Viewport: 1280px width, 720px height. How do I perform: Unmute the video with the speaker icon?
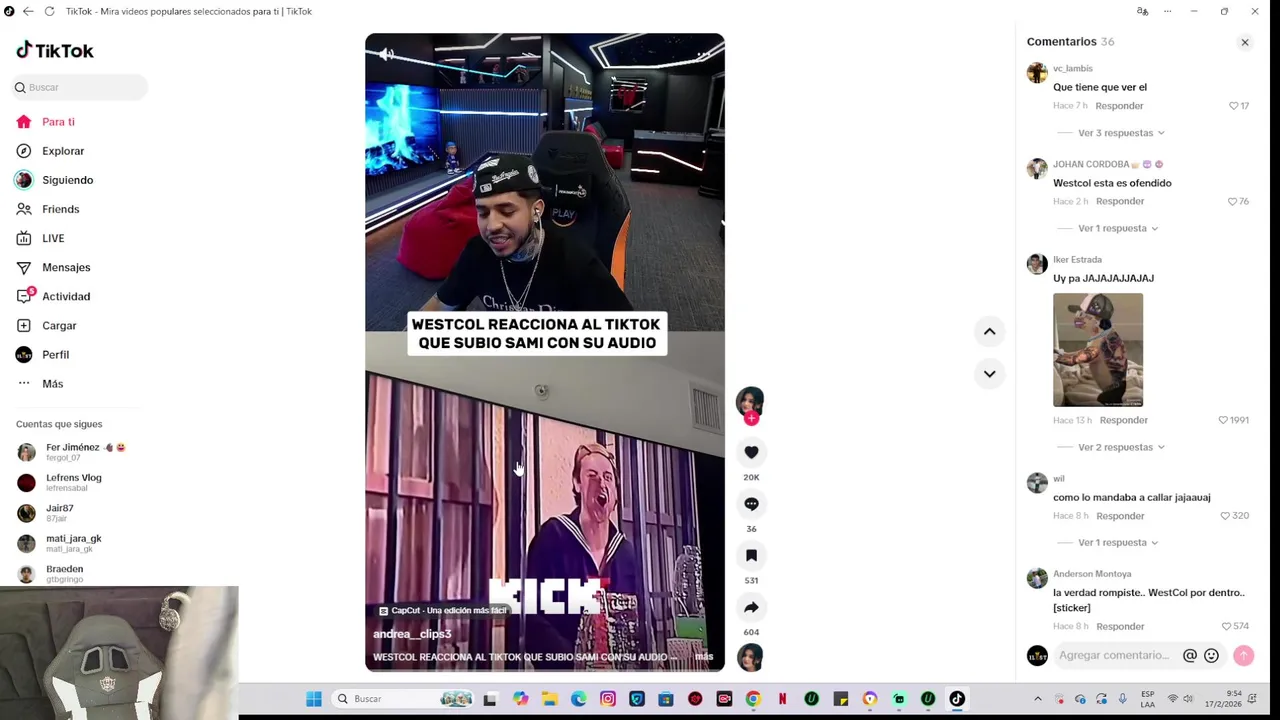[x=386, y=54]
